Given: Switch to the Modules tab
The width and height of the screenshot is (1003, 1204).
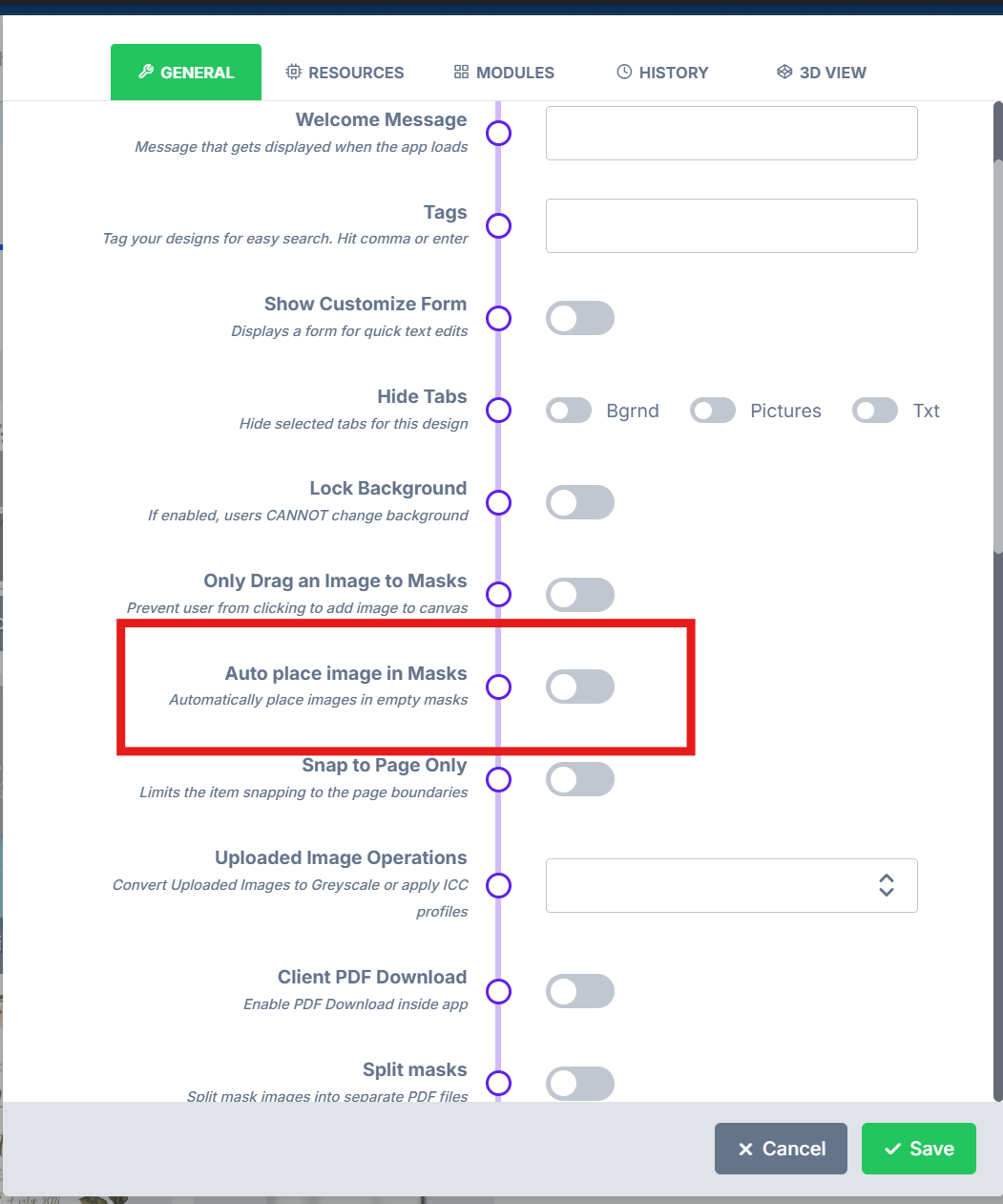Looking at the screenshot, I should click(x=504, y=73).
